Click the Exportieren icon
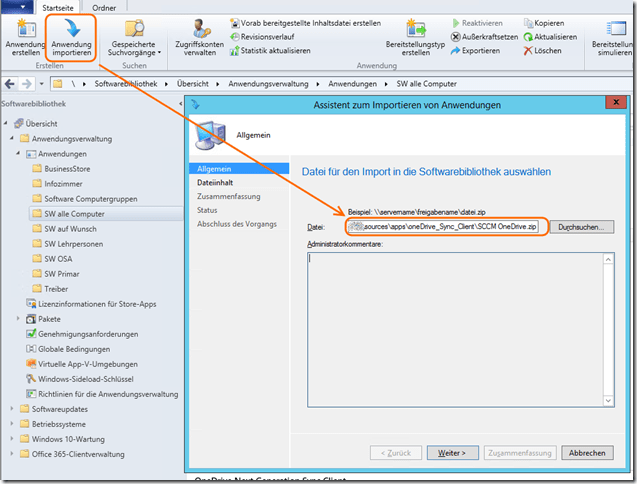This screenshot has height=484, width=637. tap(455, 50)
